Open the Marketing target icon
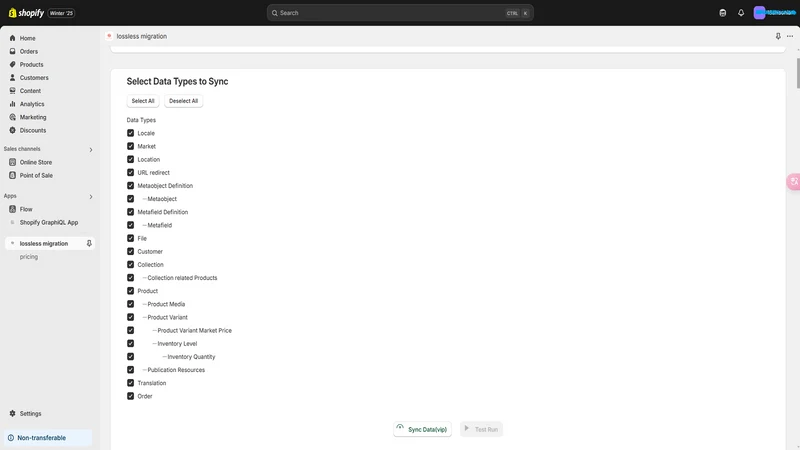The height and width of the screenshot is (450, 800). coord(12,117)
